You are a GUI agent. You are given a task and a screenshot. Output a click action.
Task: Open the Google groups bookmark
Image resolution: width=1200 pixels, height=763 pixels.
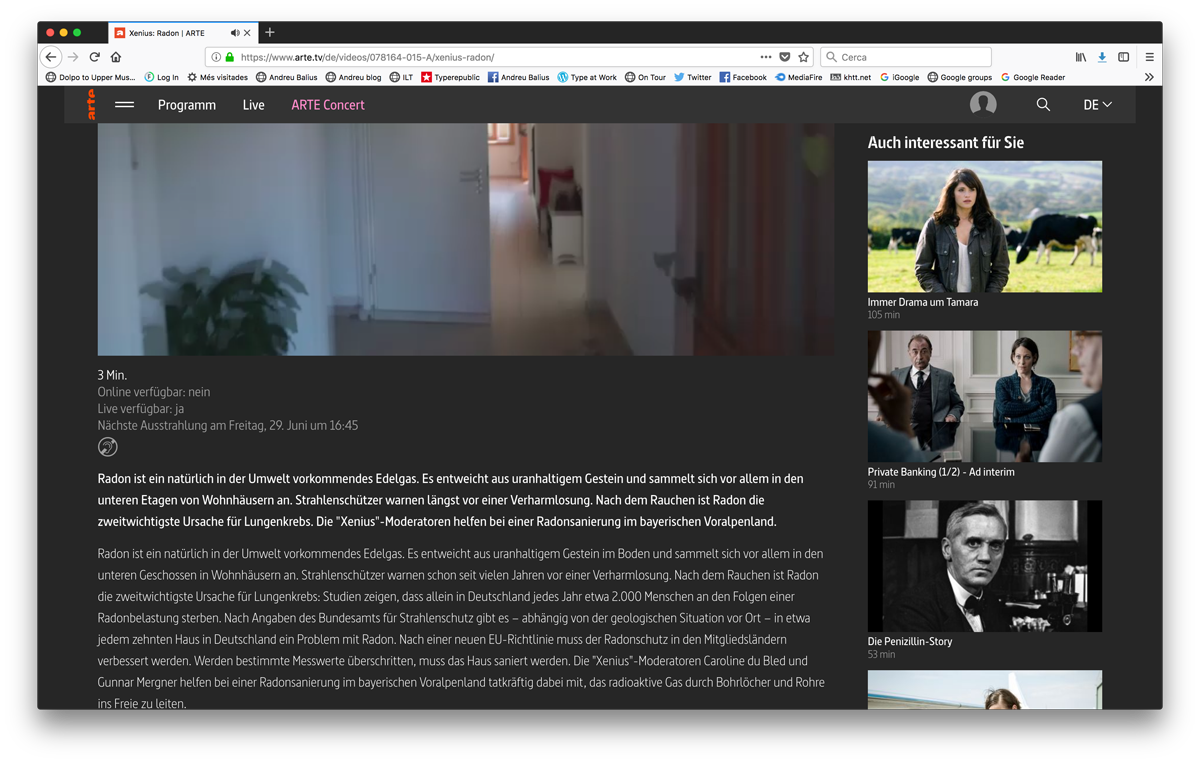[x=960, y=77]
